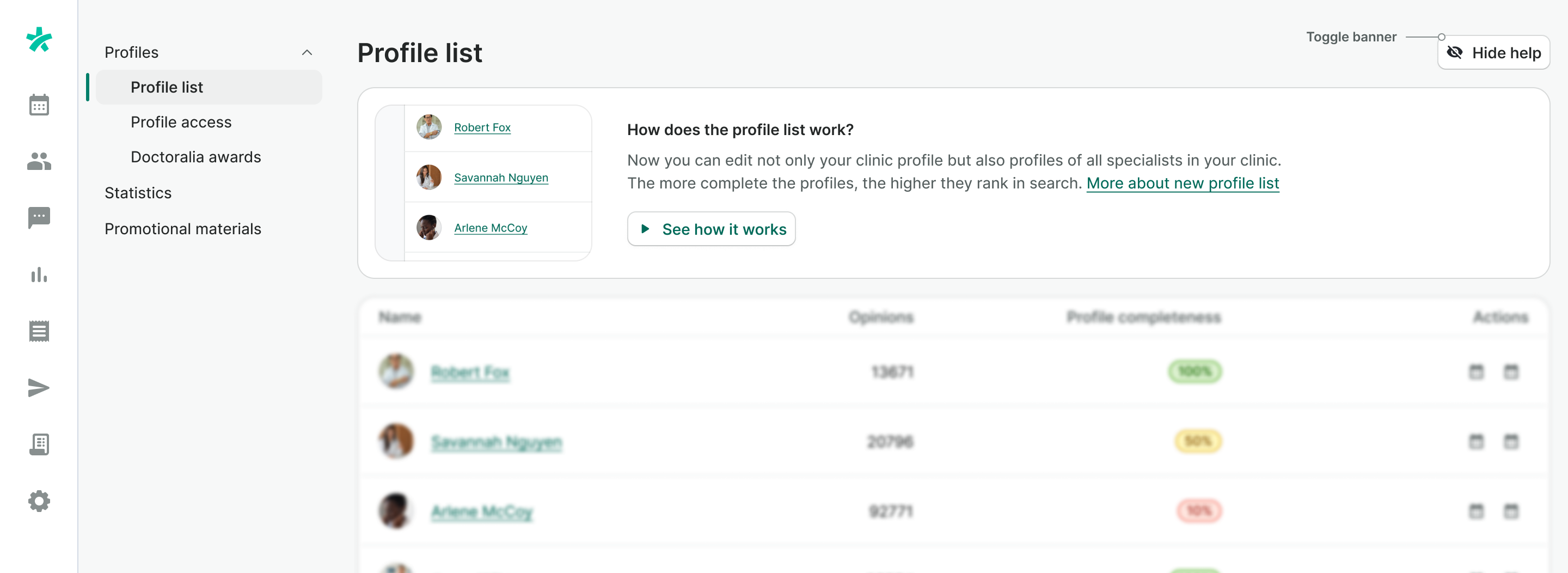
Task: Click Savannah Nguyen link in help banner
Action: pyautogui.click(x=500, y=178)
